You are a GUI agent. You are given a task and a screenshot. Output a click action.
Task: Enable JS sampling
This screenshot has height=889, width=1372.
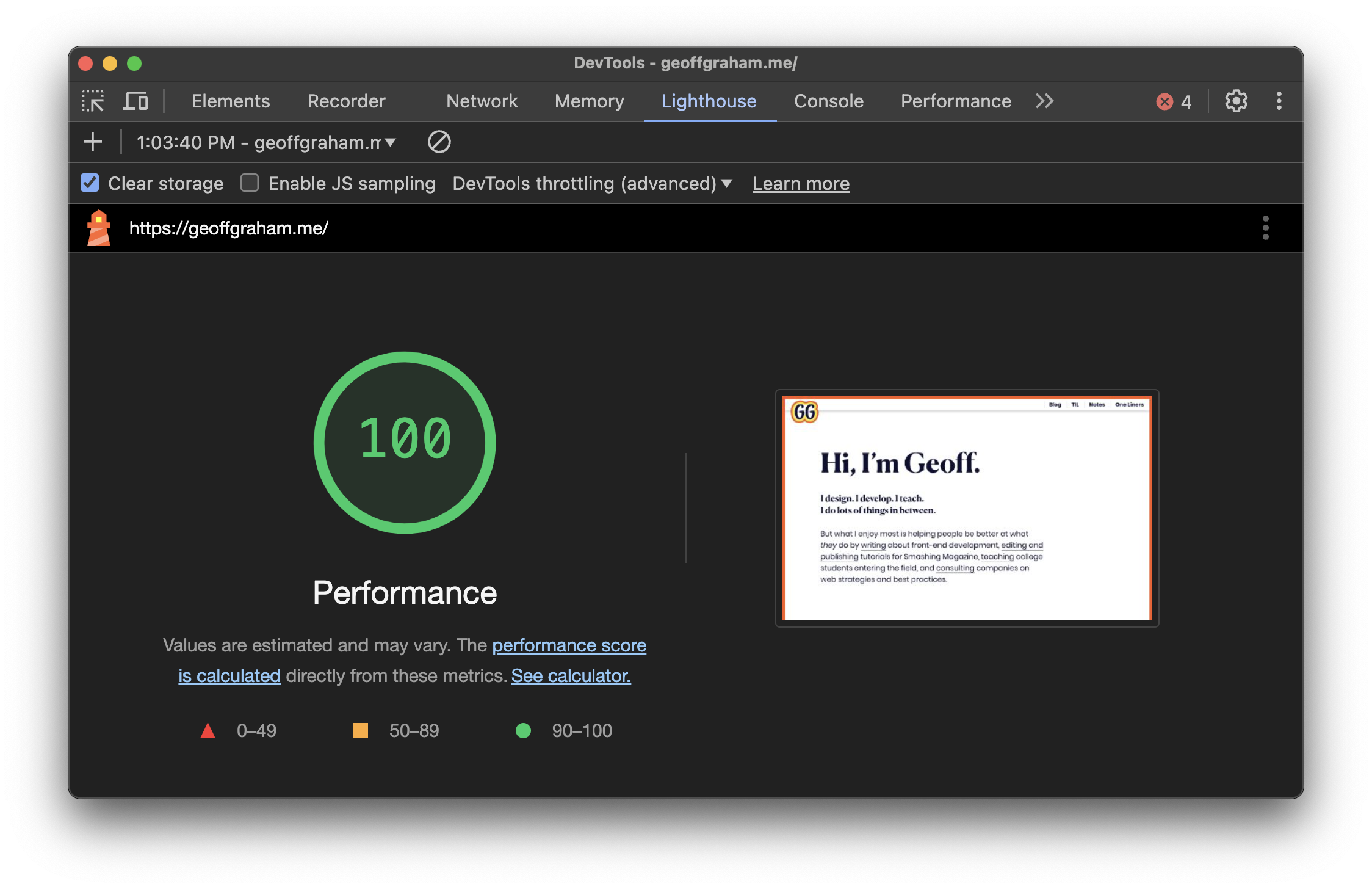250,183
